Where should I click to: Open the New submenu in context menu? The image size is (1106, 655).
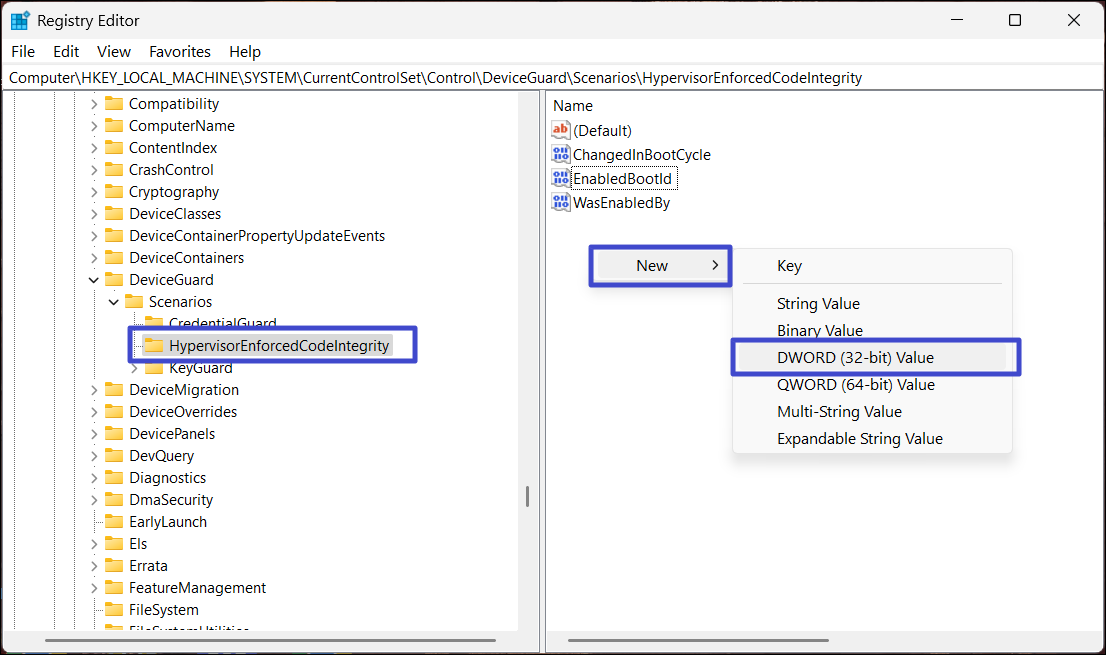pyautogui.click(x=660, y=266)
